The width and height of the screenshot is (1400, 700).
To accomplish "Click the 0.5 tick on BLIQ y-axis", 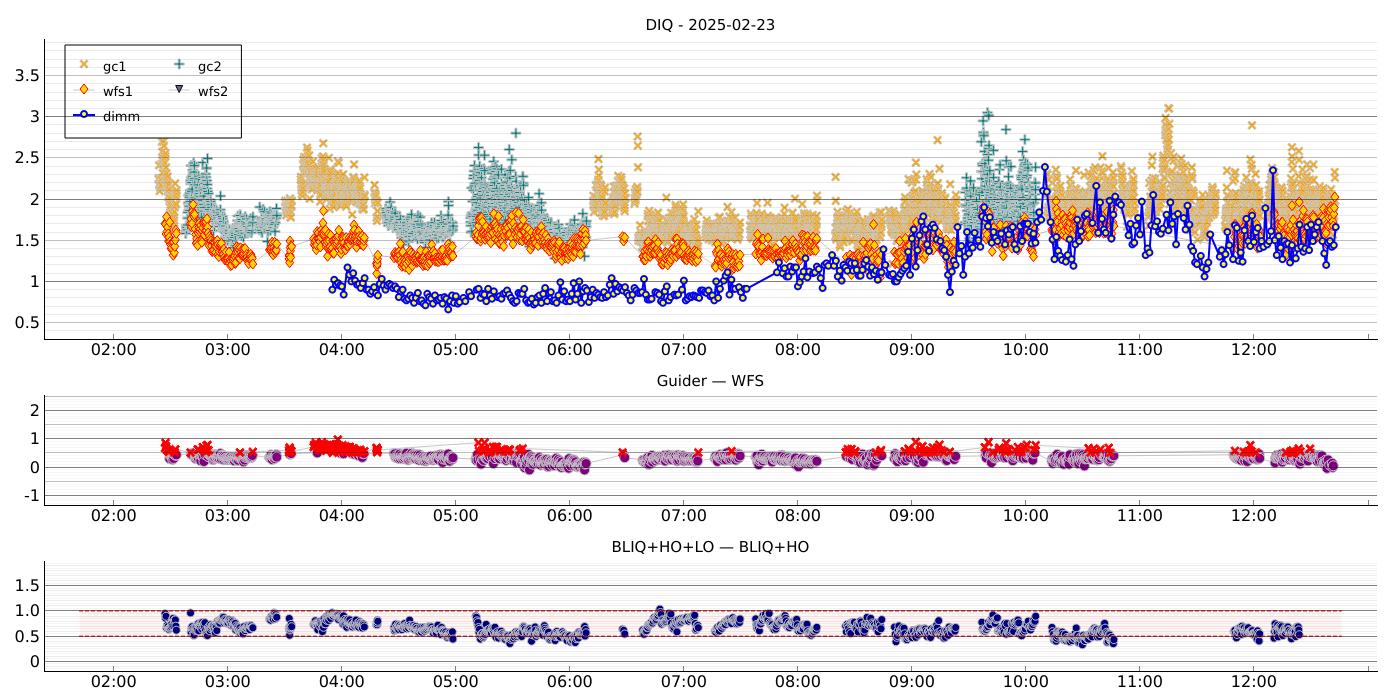I will pos(27,637).
